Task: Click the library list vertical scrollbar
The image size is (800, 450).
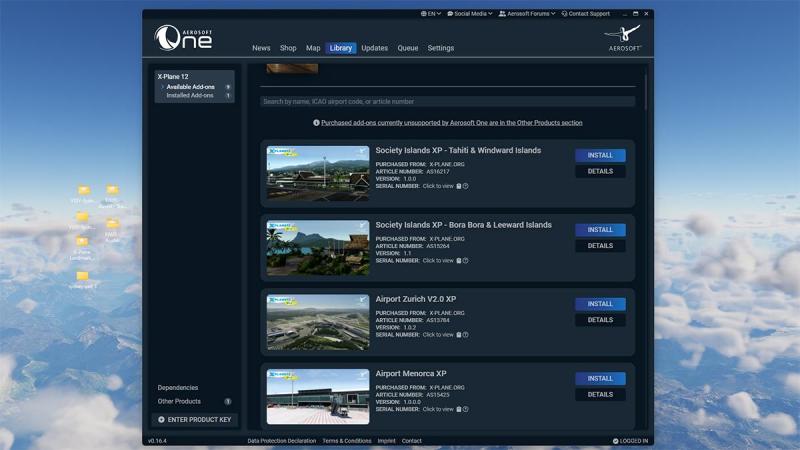Action: pyautogui.click(x=645, y=92)
